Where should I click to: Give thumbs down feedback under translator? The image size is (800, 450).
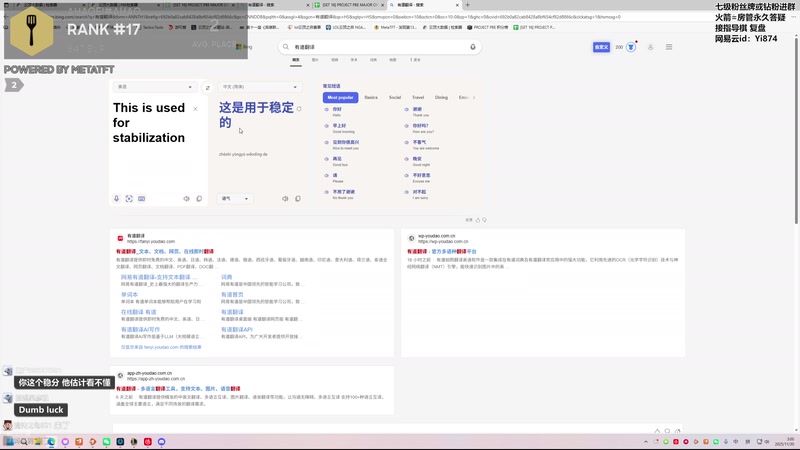coord(484,220)
